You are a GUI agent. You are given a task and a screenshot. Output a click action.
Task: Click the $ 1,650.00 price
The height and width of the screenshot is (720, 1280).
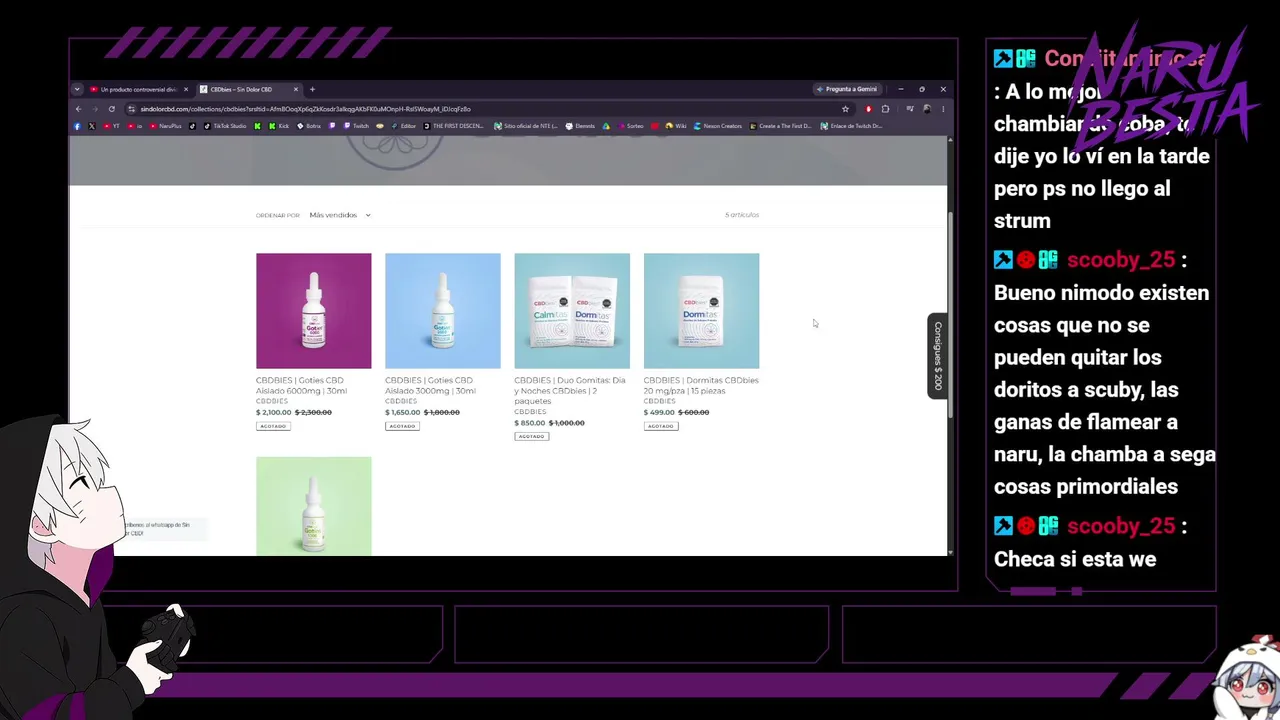coord(403,412)
